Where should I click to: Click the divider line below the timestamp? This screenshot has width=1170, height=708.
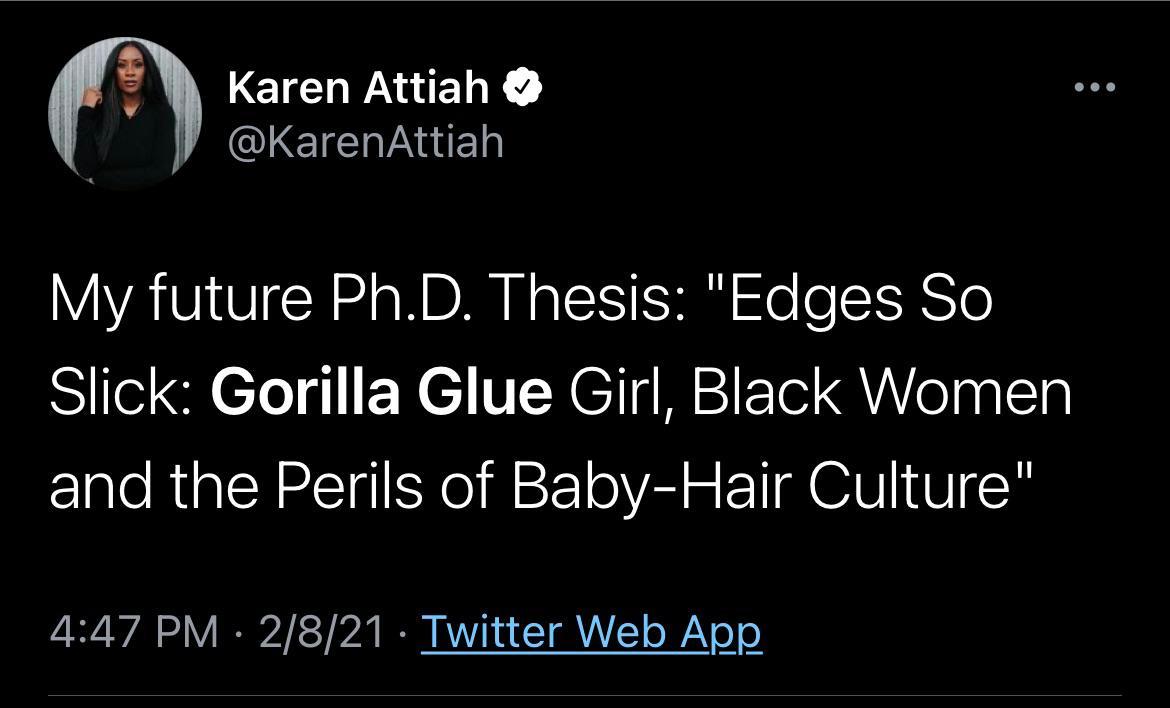(585, 694)
